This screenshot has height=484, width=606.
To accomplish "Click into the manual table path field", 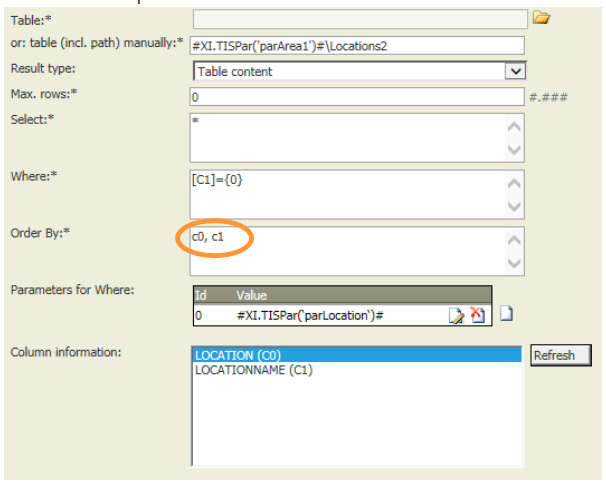I will [x=357, y=46].
